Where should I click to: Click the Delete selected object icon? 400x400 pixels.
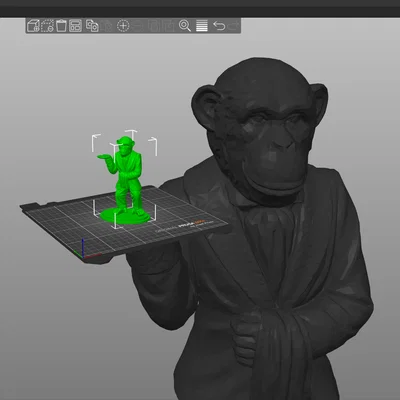[47, 26]
